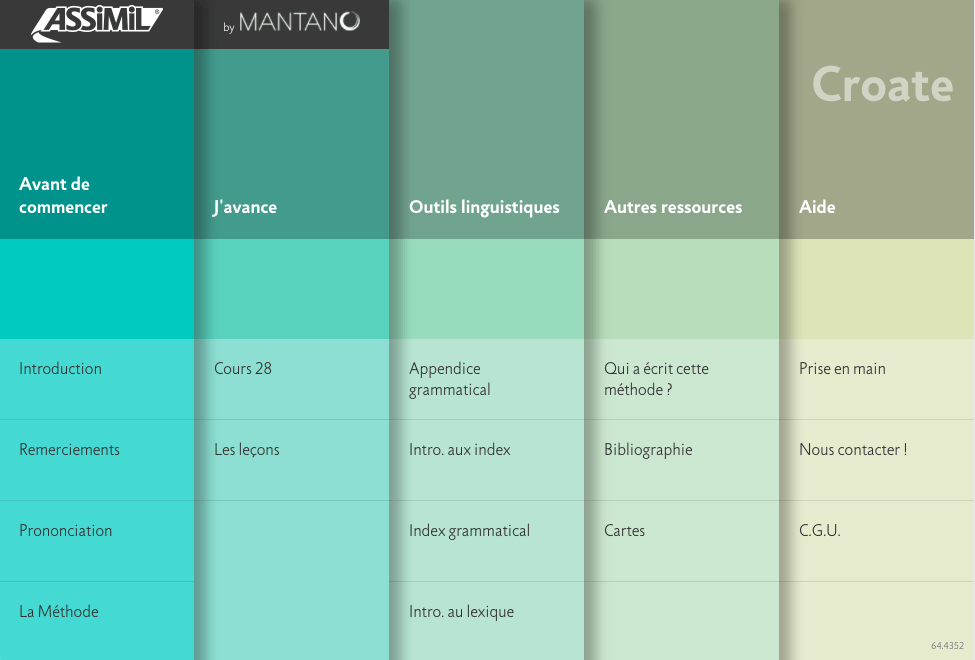Viewport: 975px width, 660px height.
Task: Resume Cours 28
Action: 243,369
